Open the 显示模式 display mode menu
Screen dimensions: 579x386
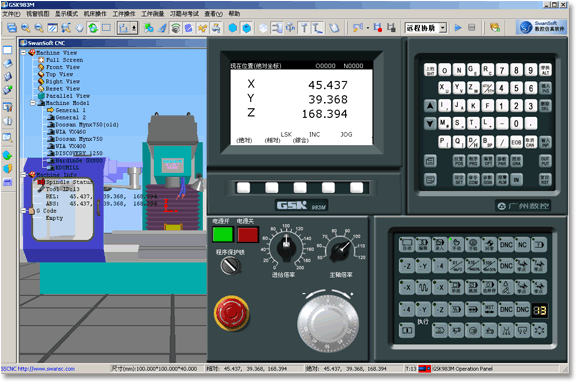tap(66, 14)
